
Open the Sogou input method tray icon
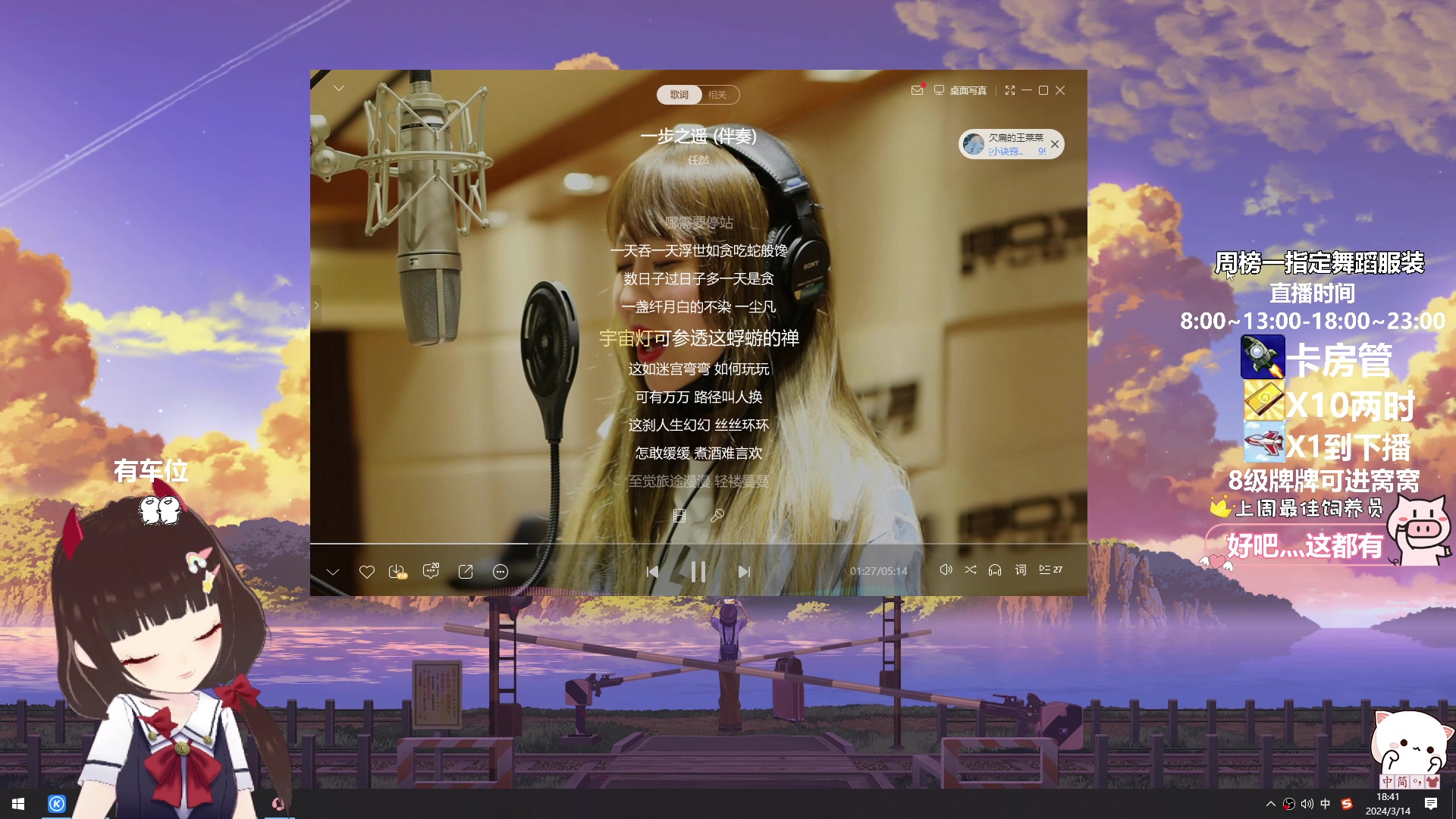1347,804
